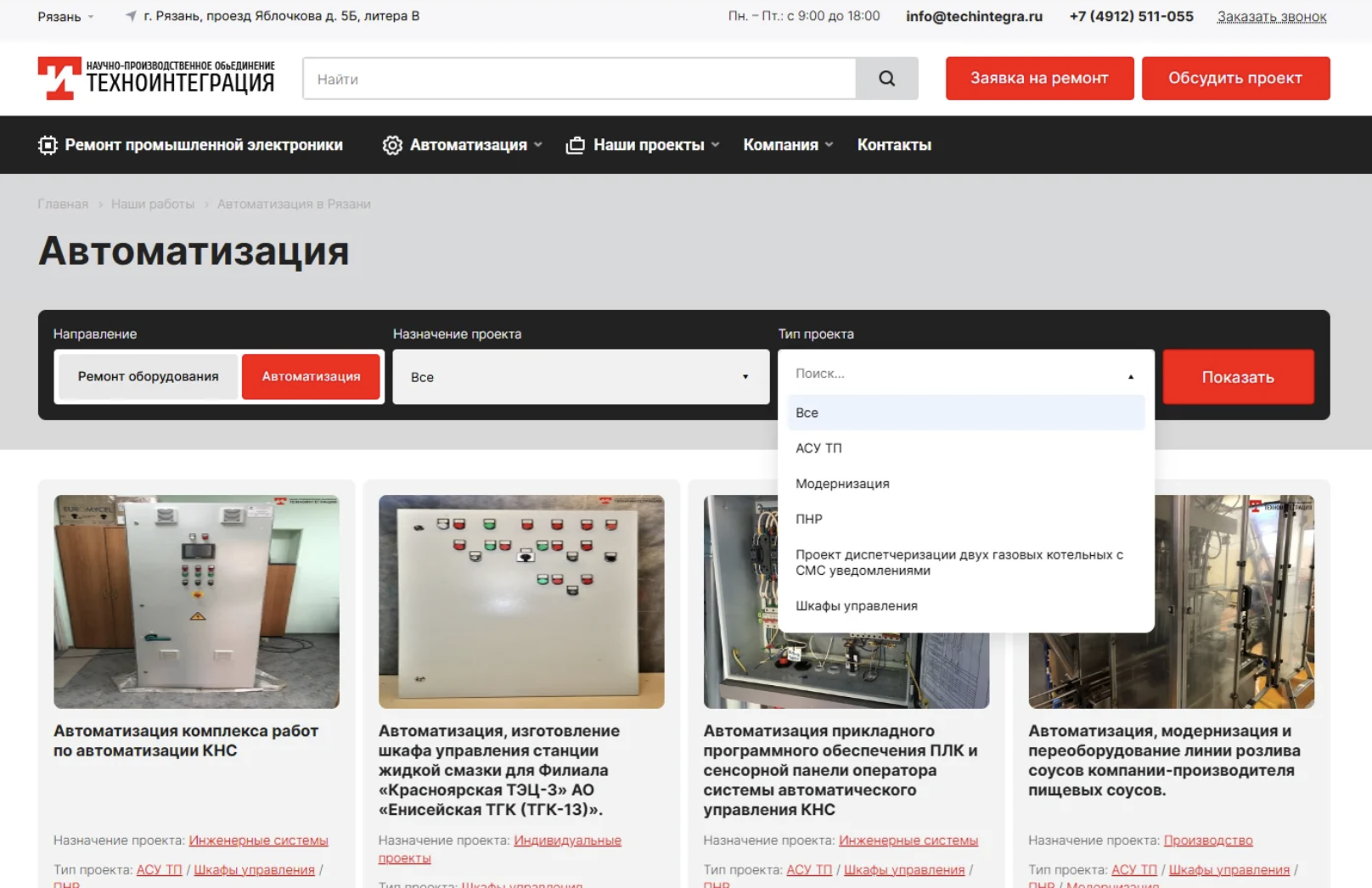Go to Главная via the breadcrumb
Viewport: 1372px width, 888px height.
(61, 204)
